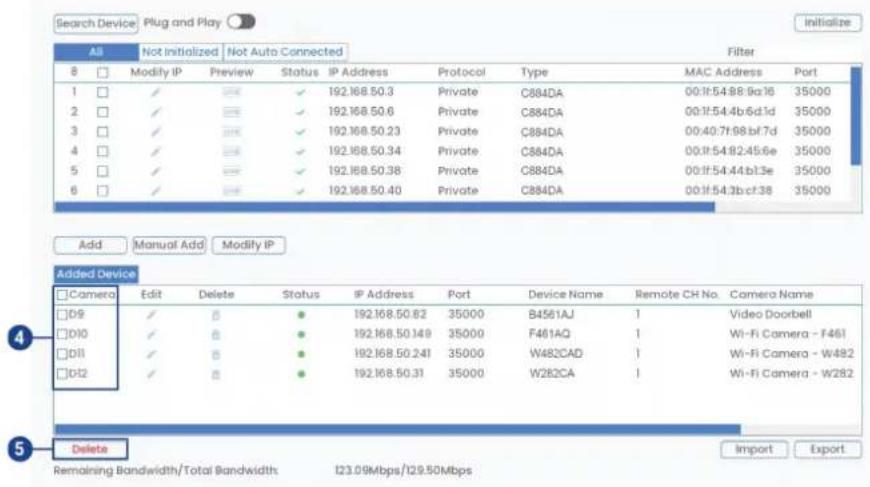Click status checkmark for 192.168.50.3
The image size is (870, 487).
pos(300,93)
